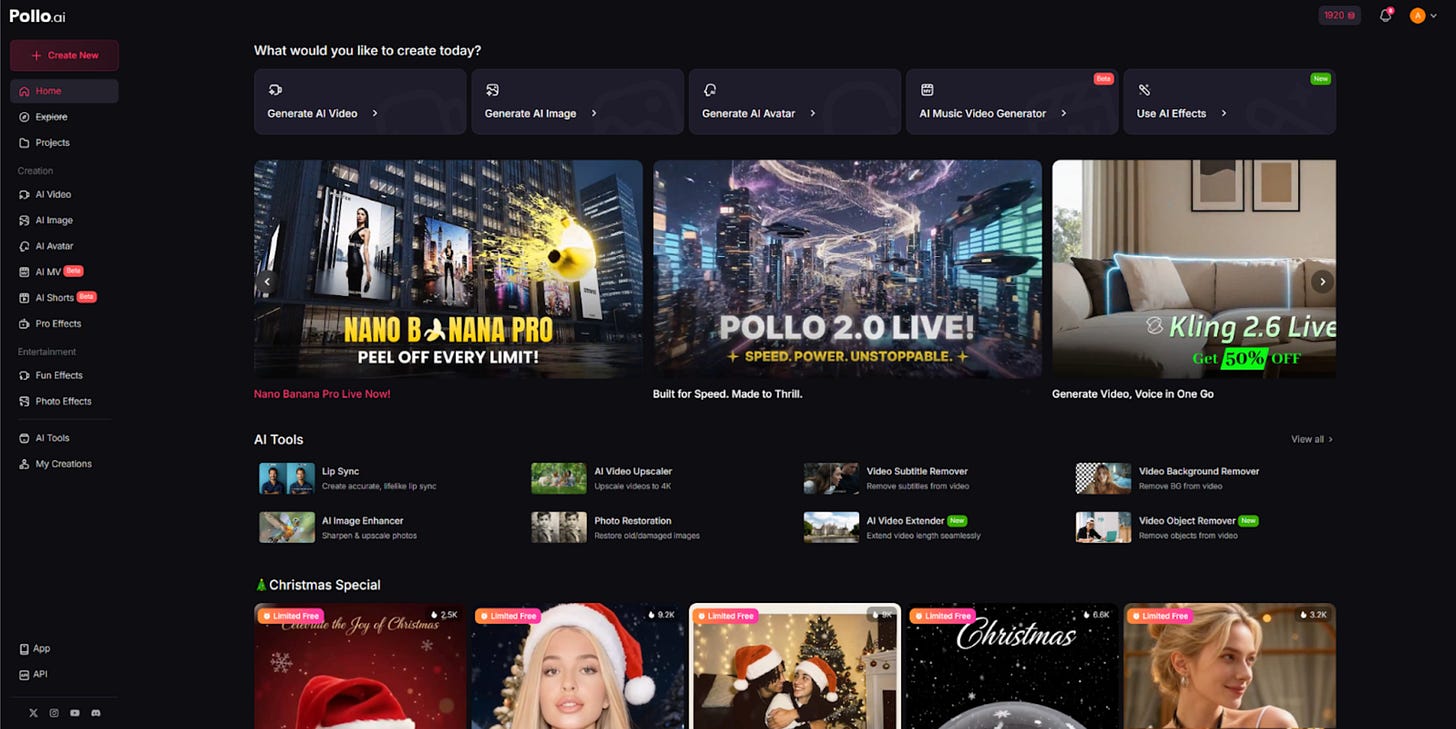The height and width of the screenshot is (729, 1456).
Task: Click the AI MV sidebar icon
Action: coord(25,272)
